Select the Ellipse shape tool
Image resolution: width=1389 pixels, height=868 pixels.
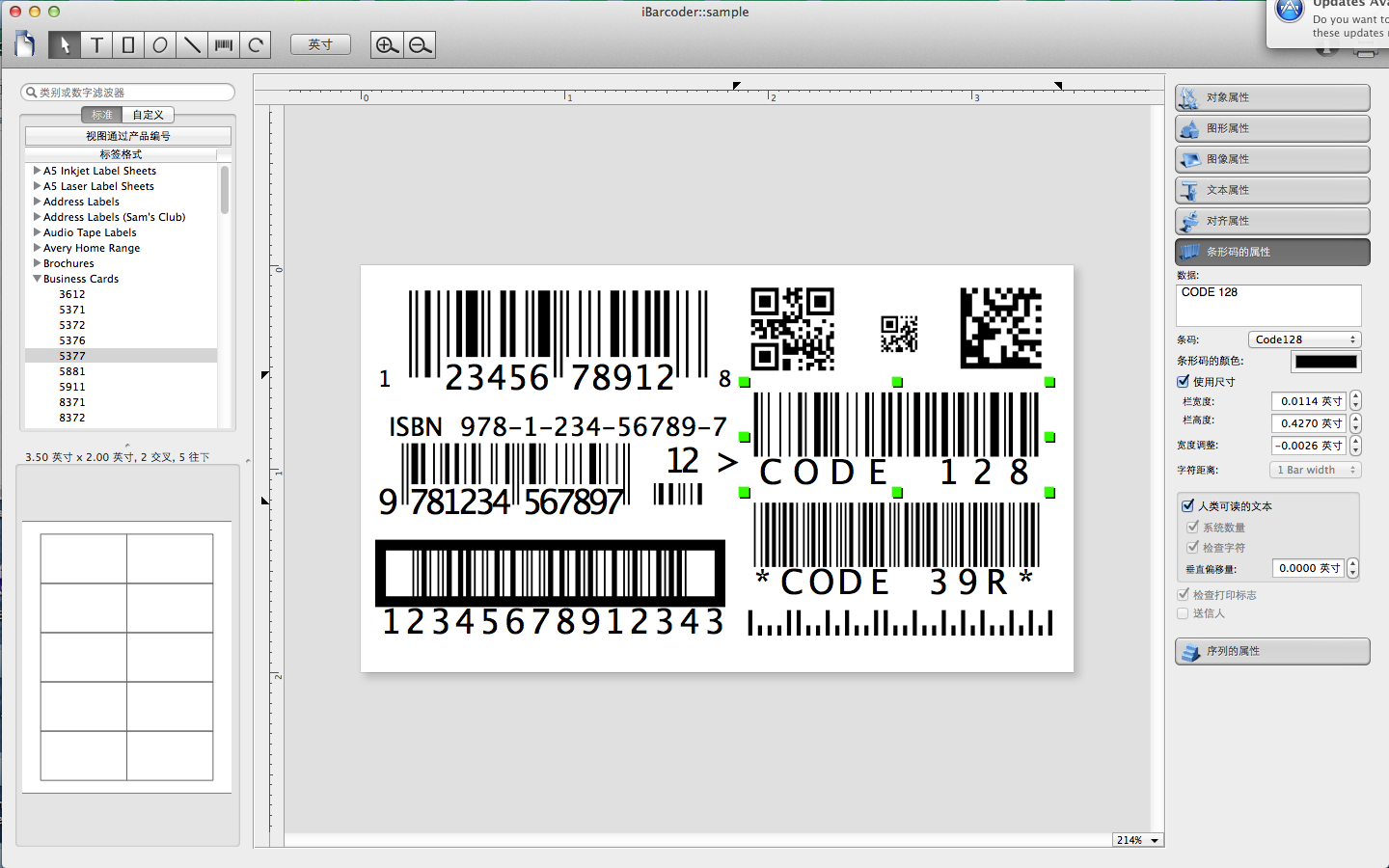click(x=160, y=45)
